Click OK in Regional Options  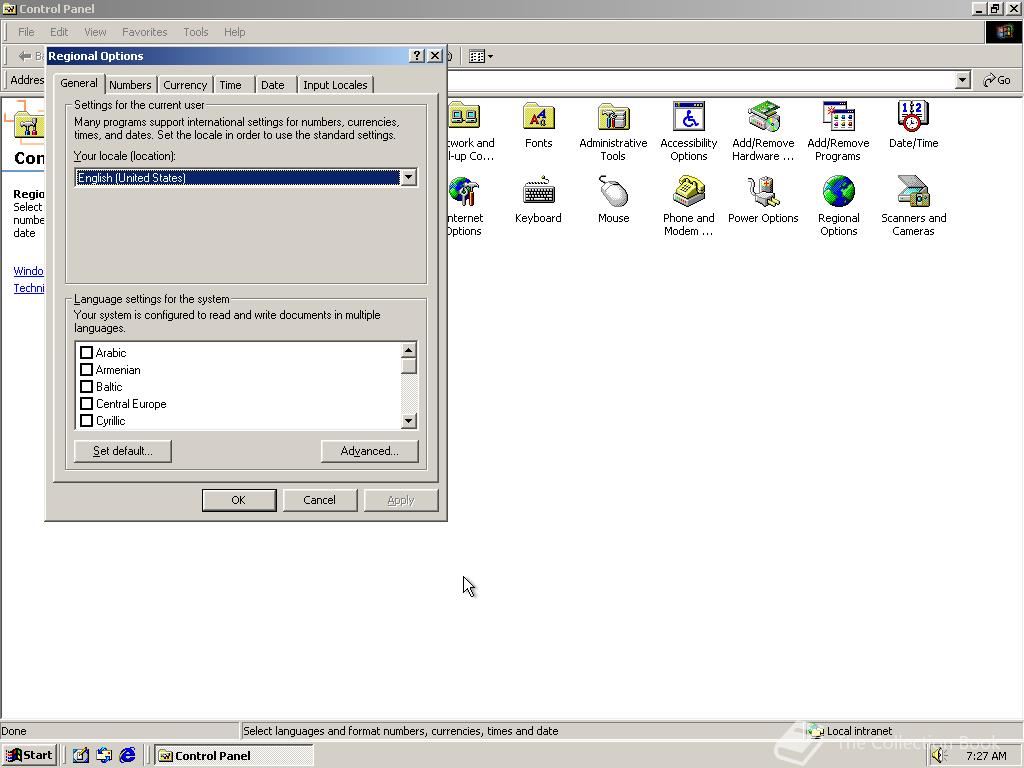pyautogui.click(x=238, y=500)
